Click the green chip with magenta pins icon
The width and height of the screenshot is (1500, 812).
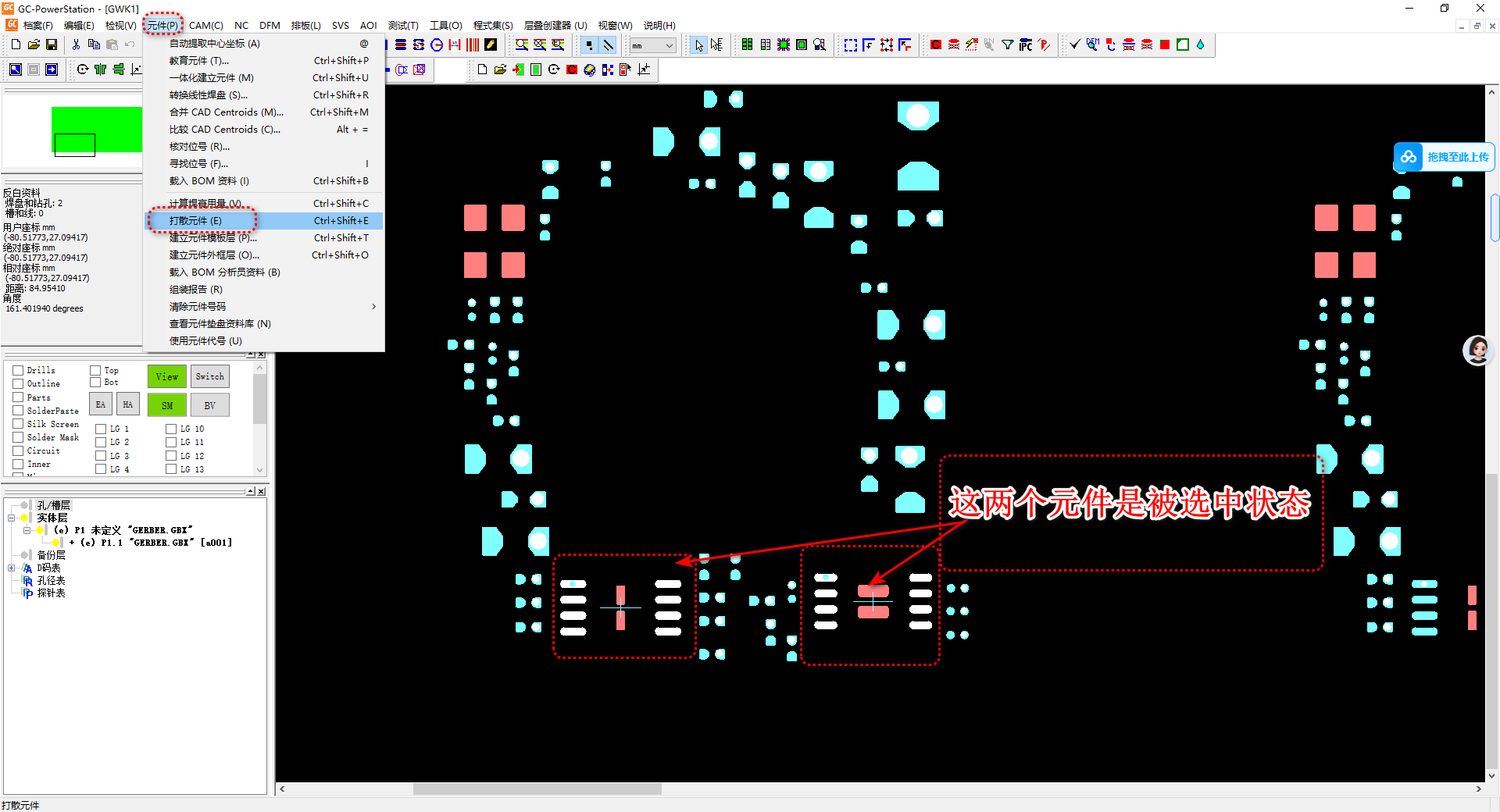[x=783, y=45]
